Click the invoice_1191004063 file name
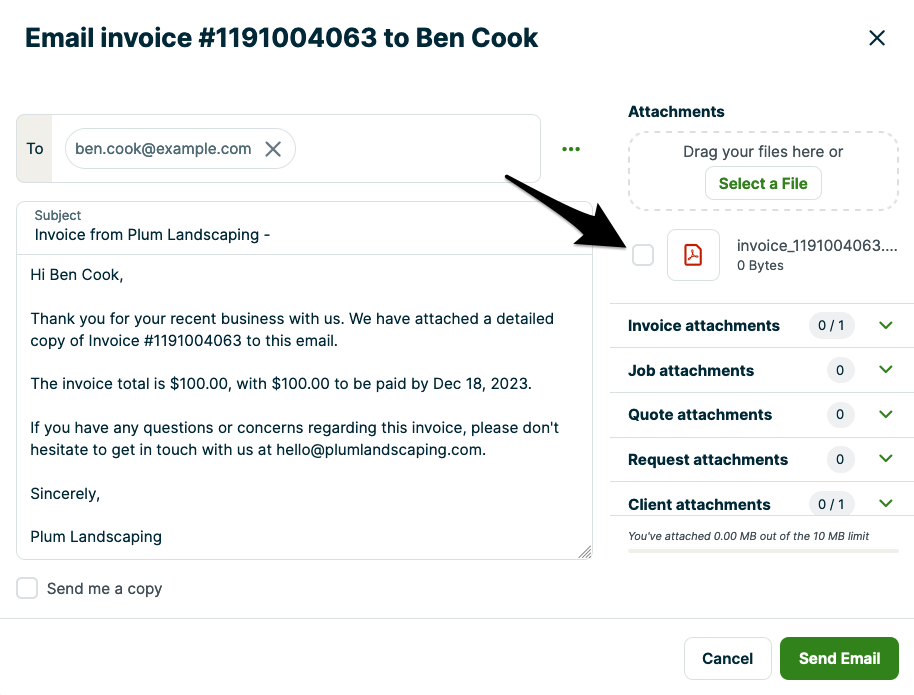The width and height of the screenshot is (914, 695). tap(817, 246)
